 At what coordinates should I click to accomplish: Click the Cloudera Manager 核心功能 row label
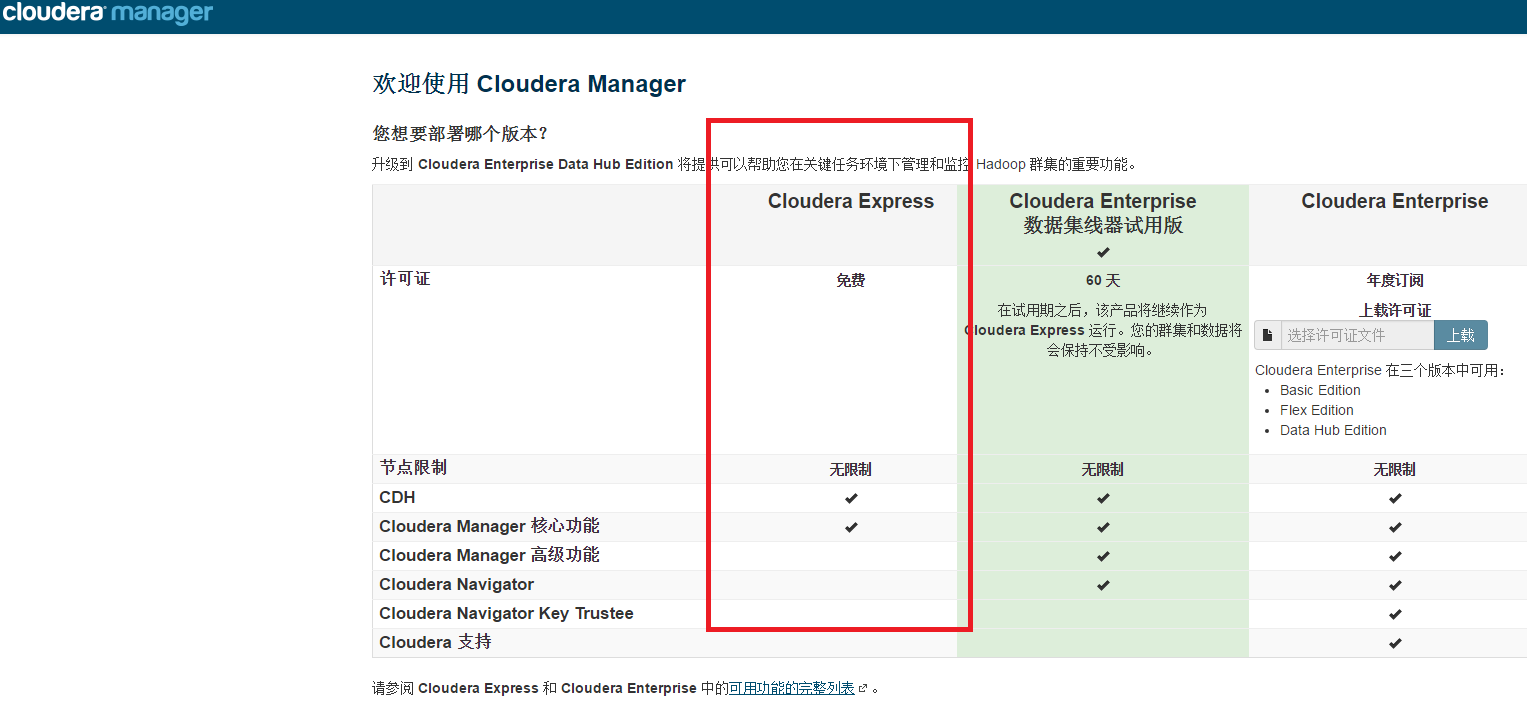click(489, 526)
